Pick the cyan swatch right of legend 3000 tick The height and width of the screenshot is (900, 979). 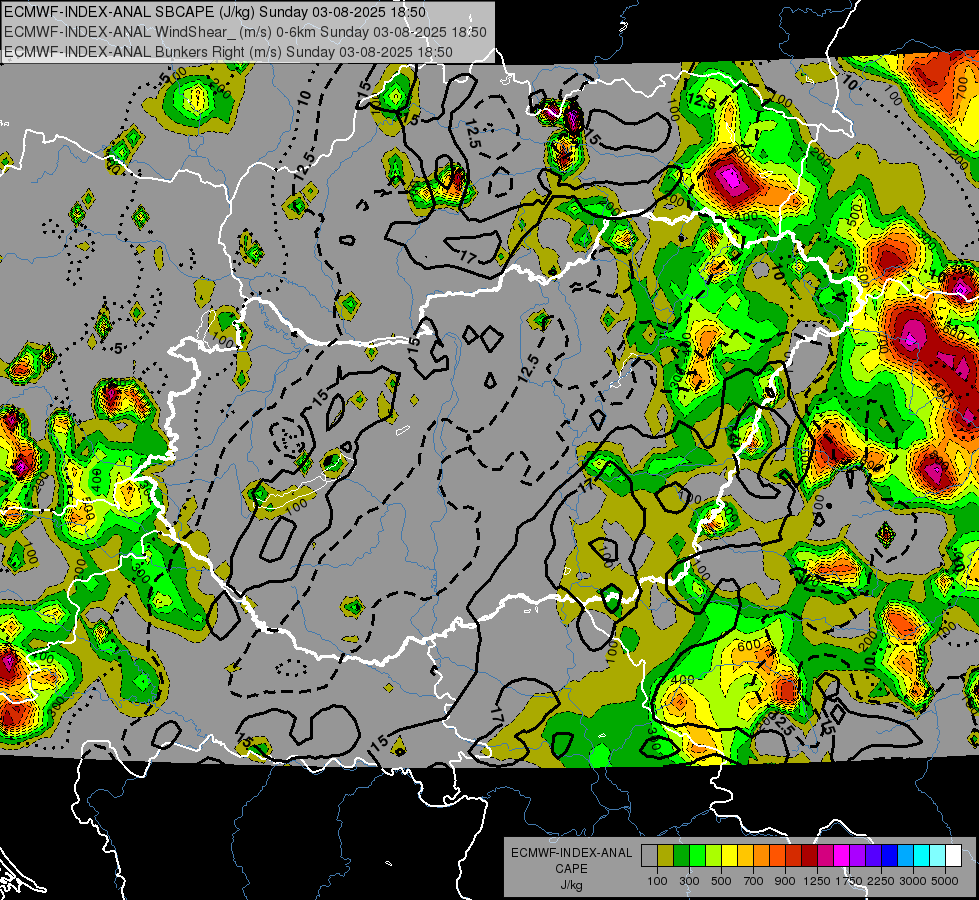[x=922, y=855]
